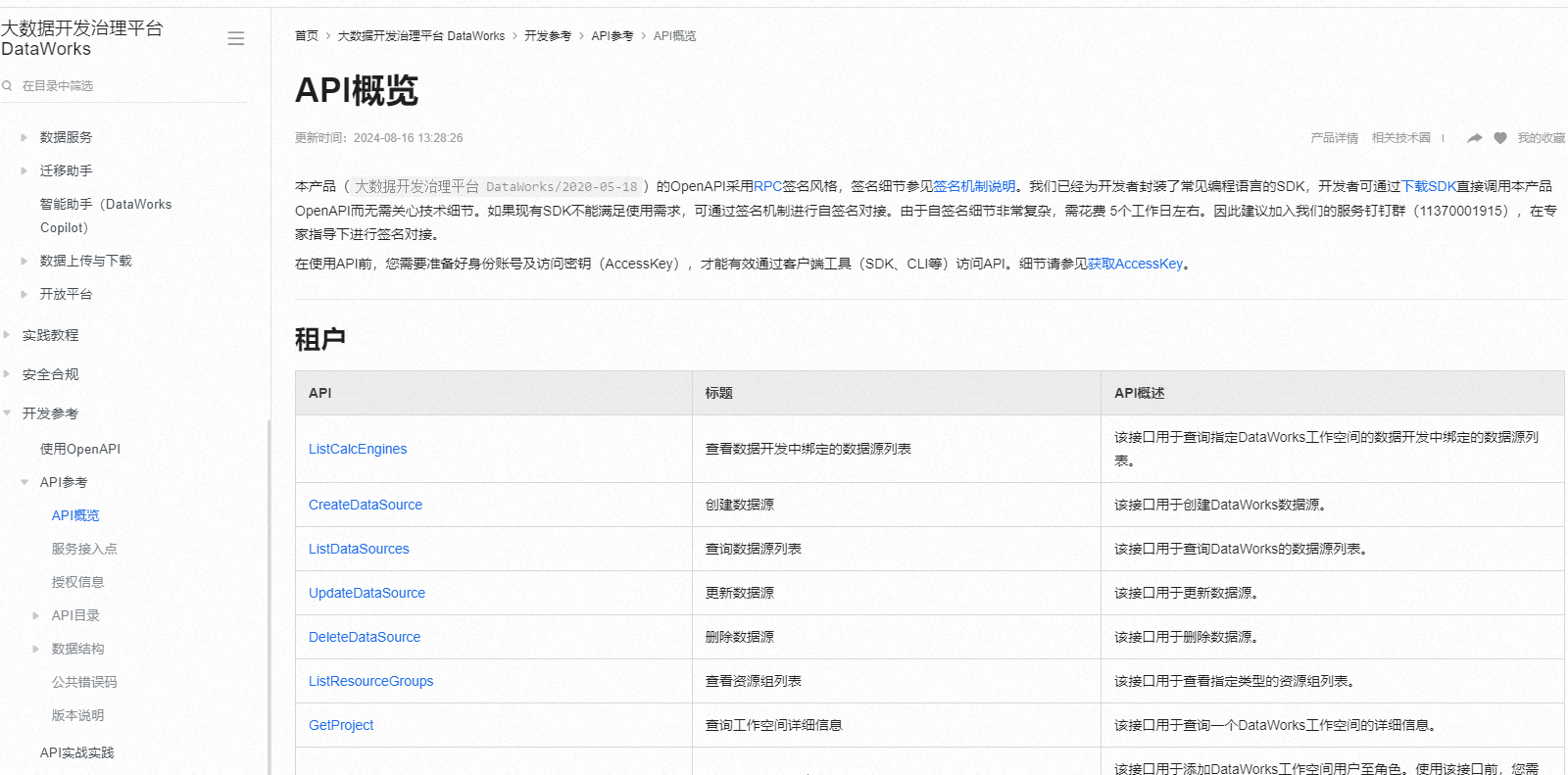Screen dimensions: 1568x775
Task: Open 签名机制说明 link
Action: tap(974, 186)
